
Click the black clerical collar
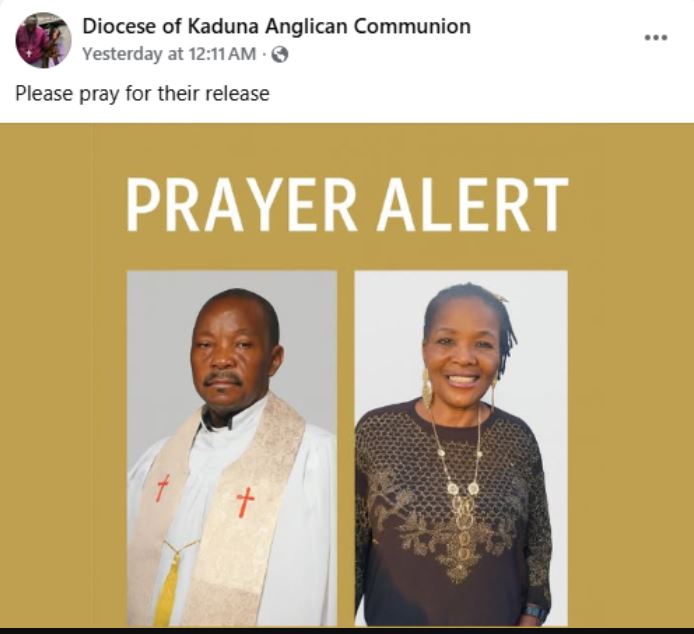pos(216,421)
